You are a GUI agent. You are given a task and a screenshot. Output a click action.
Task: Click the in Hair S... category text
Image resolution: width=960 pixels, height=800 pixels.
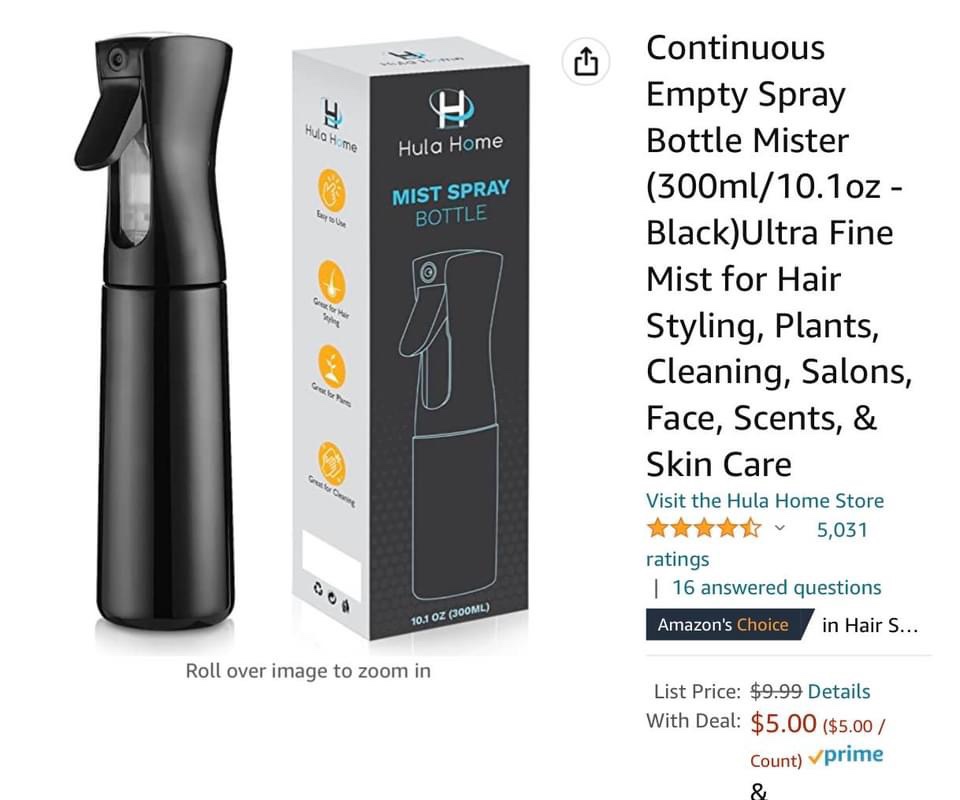coord(869,625)
